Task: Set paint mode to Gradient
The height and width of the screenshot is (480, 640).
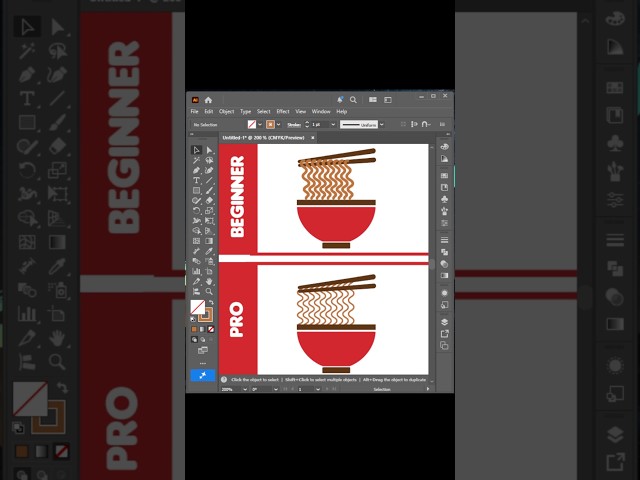Action: tap(202, 329)
